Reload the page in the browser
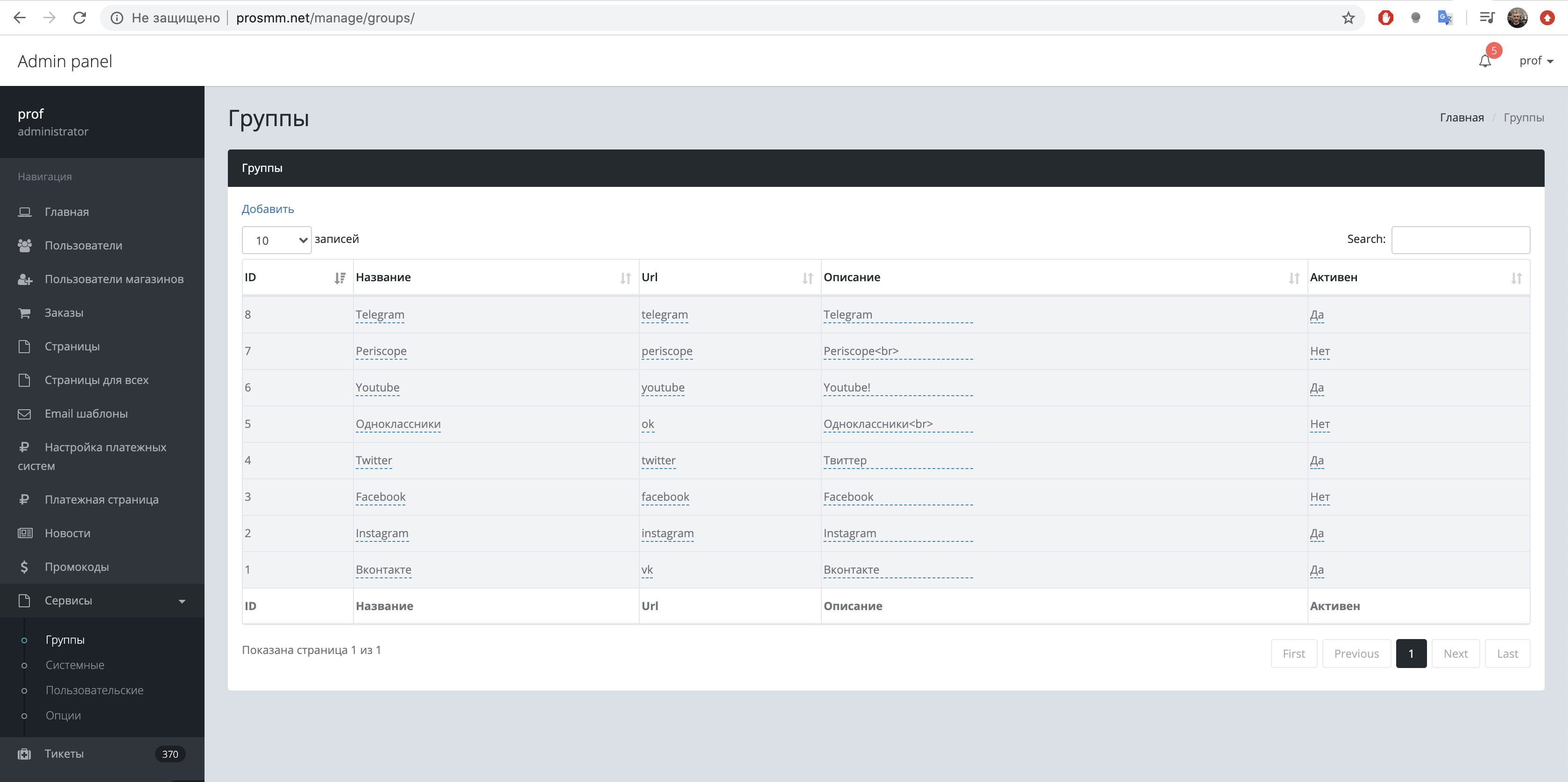1568x782 pixels. pyautogui.click(x=80, y=18)
